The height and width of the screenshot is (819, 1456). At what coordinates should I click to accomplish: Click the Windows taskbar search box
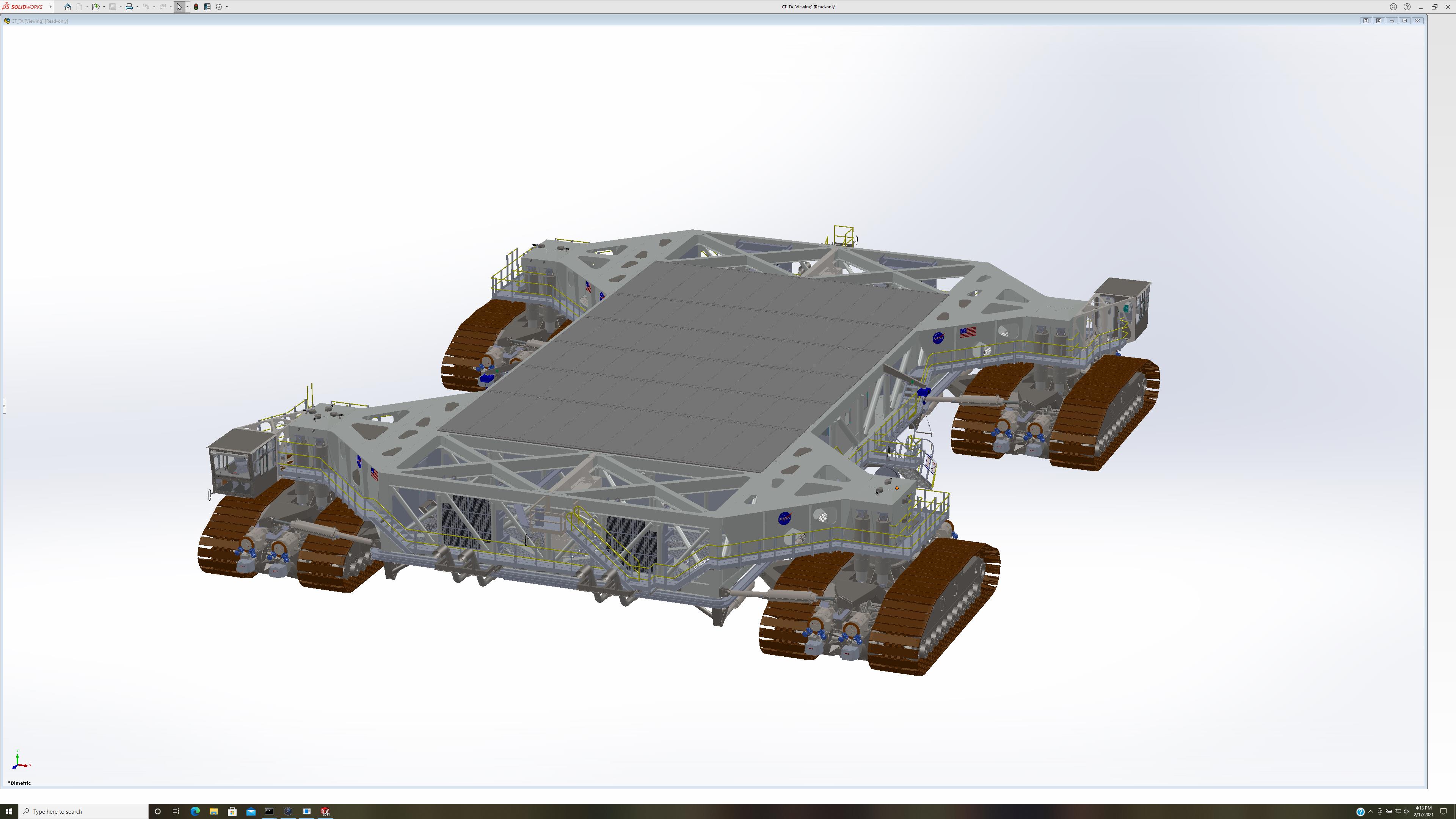tap(85, 812)
